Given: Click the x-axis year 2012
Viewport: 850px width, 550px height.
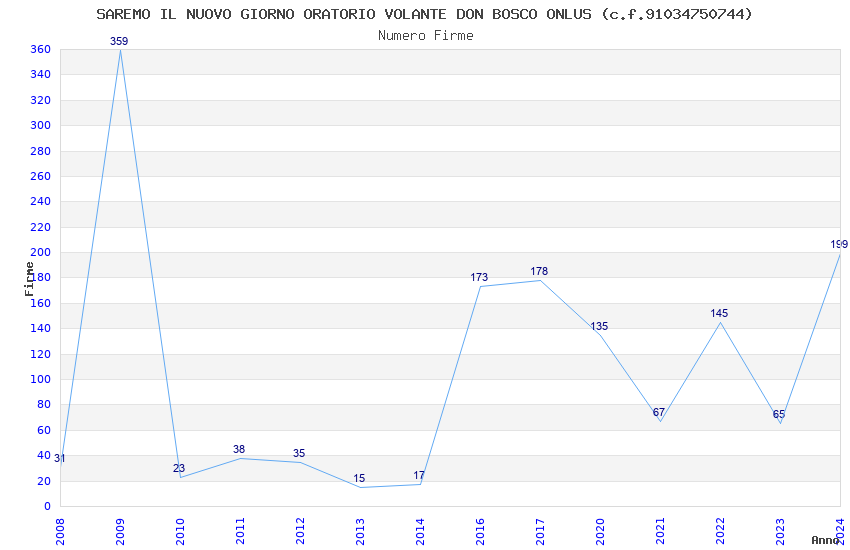Looking at the screenshot, I should 300,532.
